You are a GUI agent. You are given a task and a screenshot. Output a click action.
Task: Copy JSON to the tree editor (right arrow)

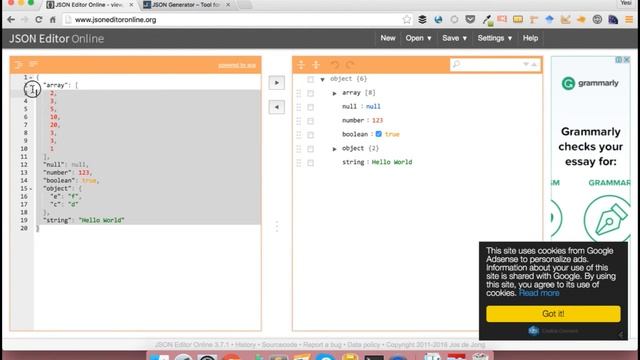coord(277,83)
